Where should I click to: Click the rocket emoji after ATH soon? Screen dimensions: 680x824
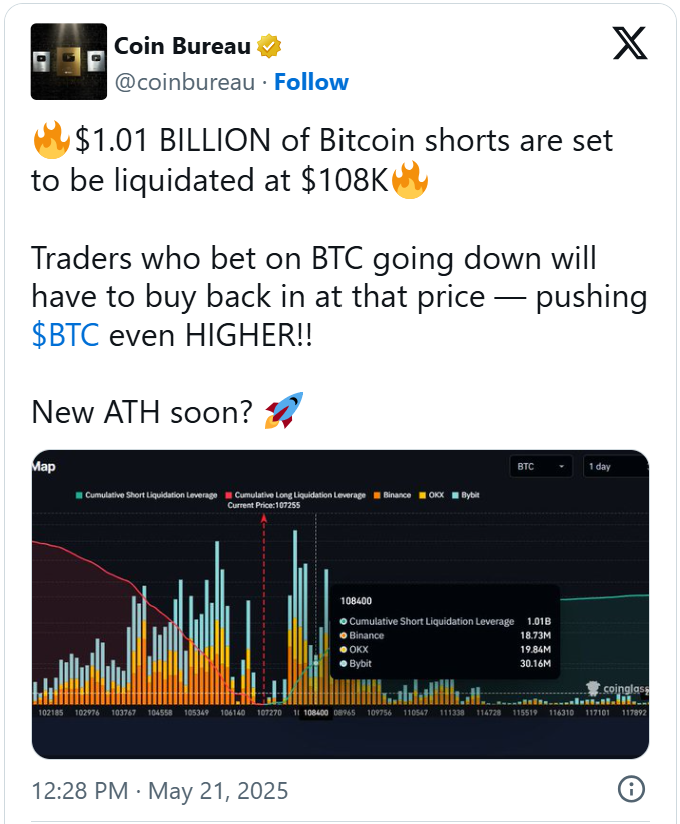[284, 410]
